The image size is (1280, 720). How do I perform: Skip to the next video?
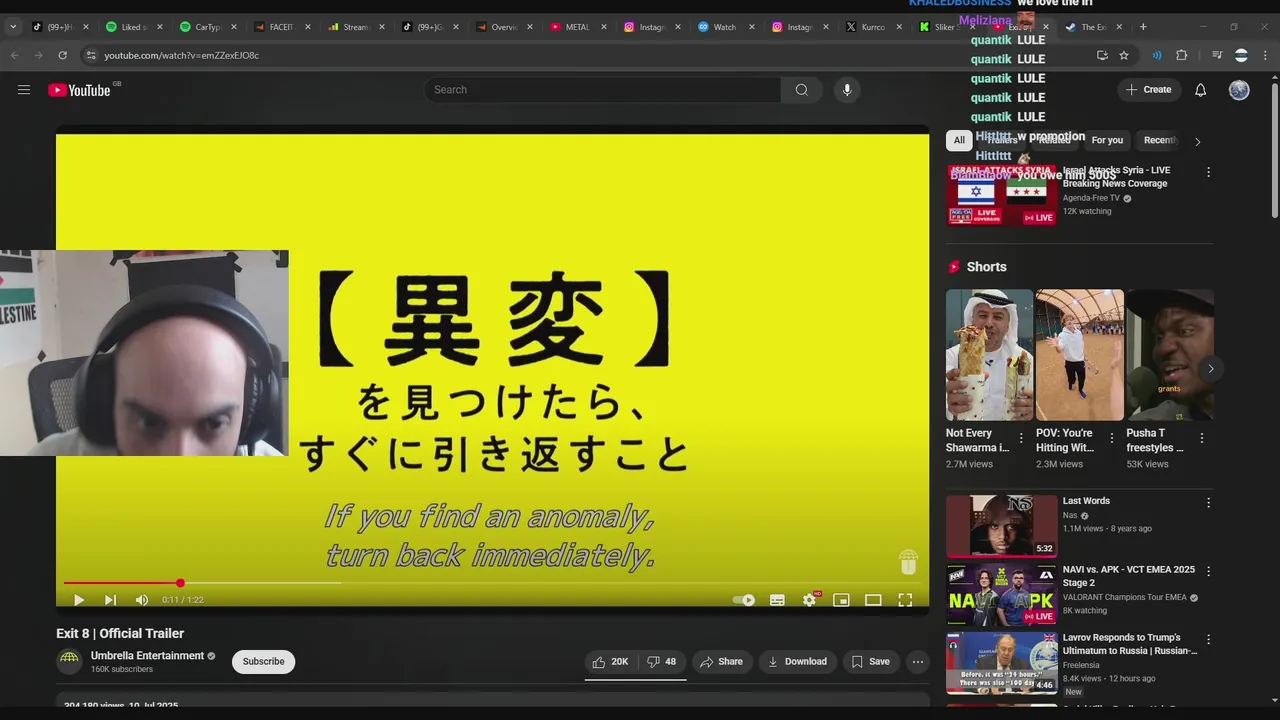pyautogui.click(x=110, y=600)
